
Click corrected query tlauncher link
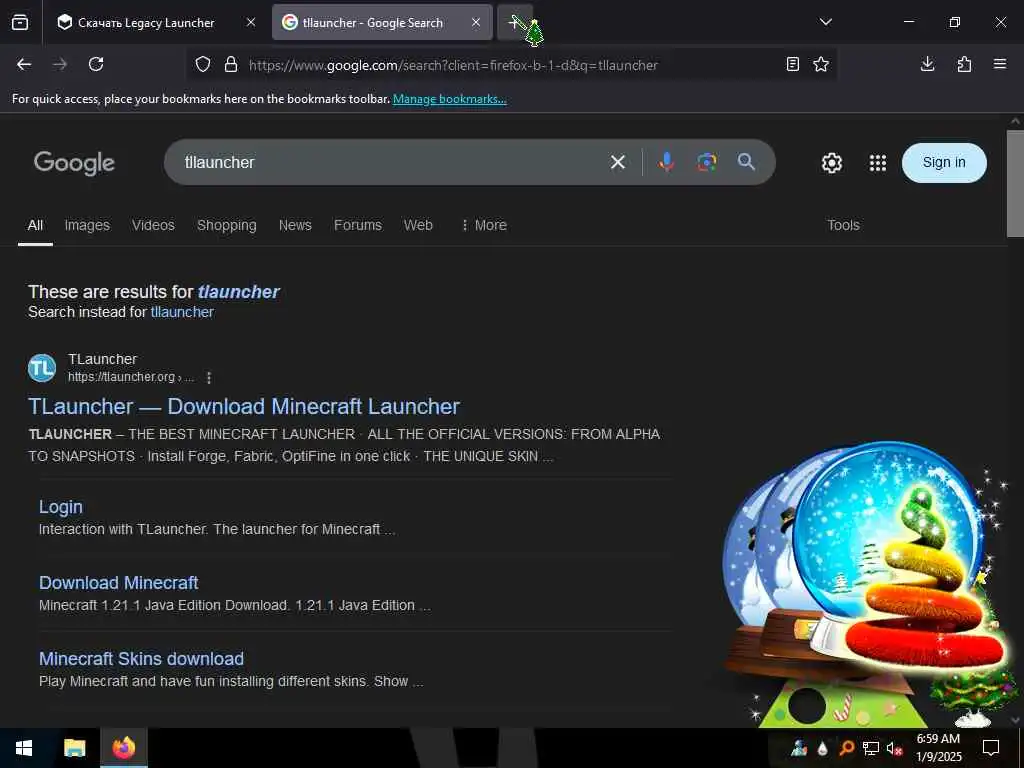click(x=238, y=291)
